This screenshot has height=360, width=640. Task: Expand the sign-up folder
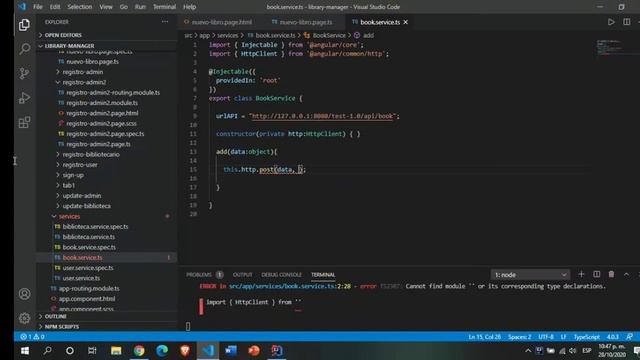point(73,175)
